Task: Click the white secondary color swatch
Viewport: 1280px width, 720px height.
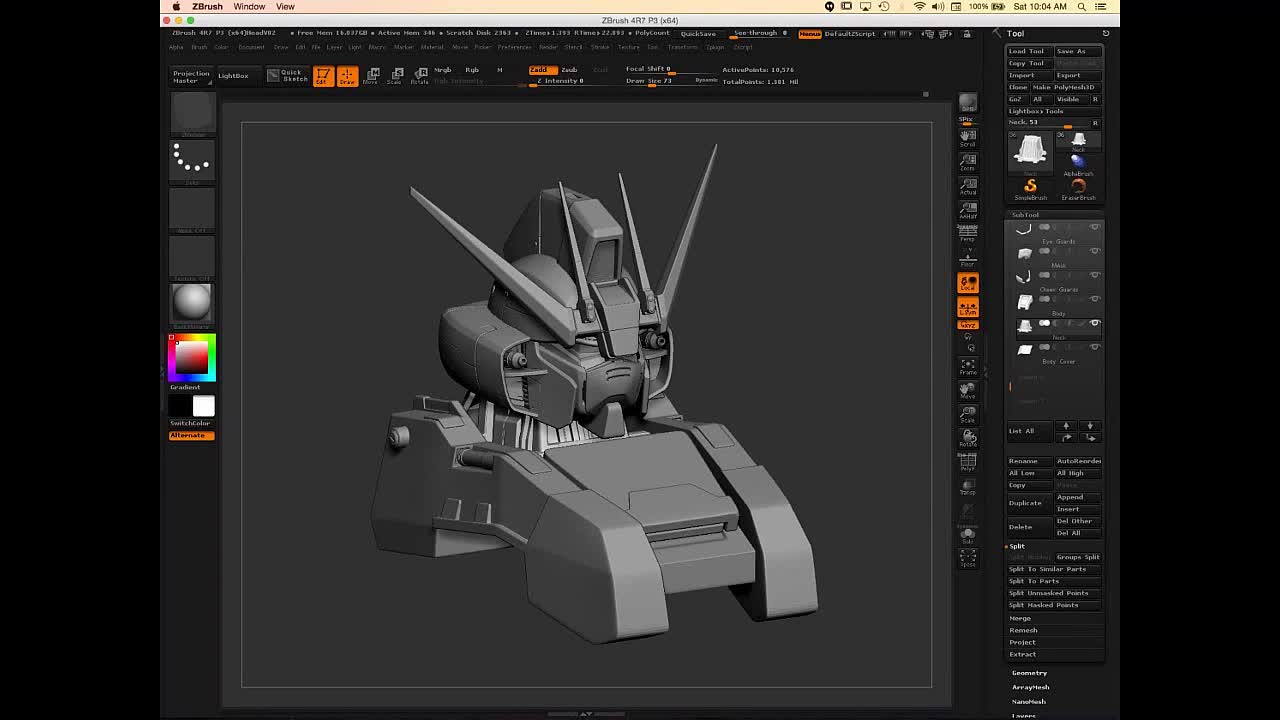Action: click(x=203, y=405)
